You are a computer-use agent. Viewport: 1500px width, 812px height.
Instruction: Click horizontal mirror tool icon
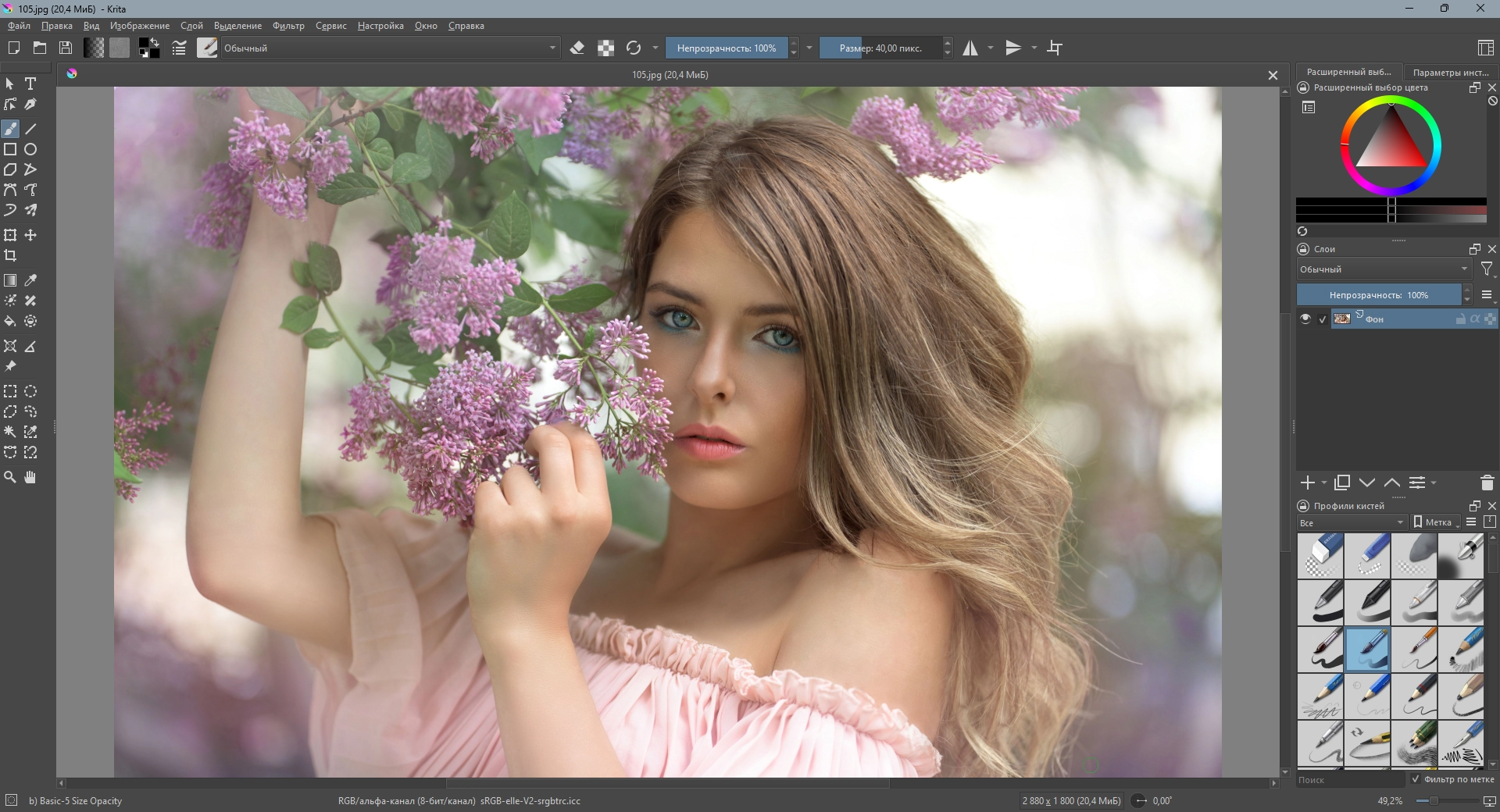tap(970, 48)
